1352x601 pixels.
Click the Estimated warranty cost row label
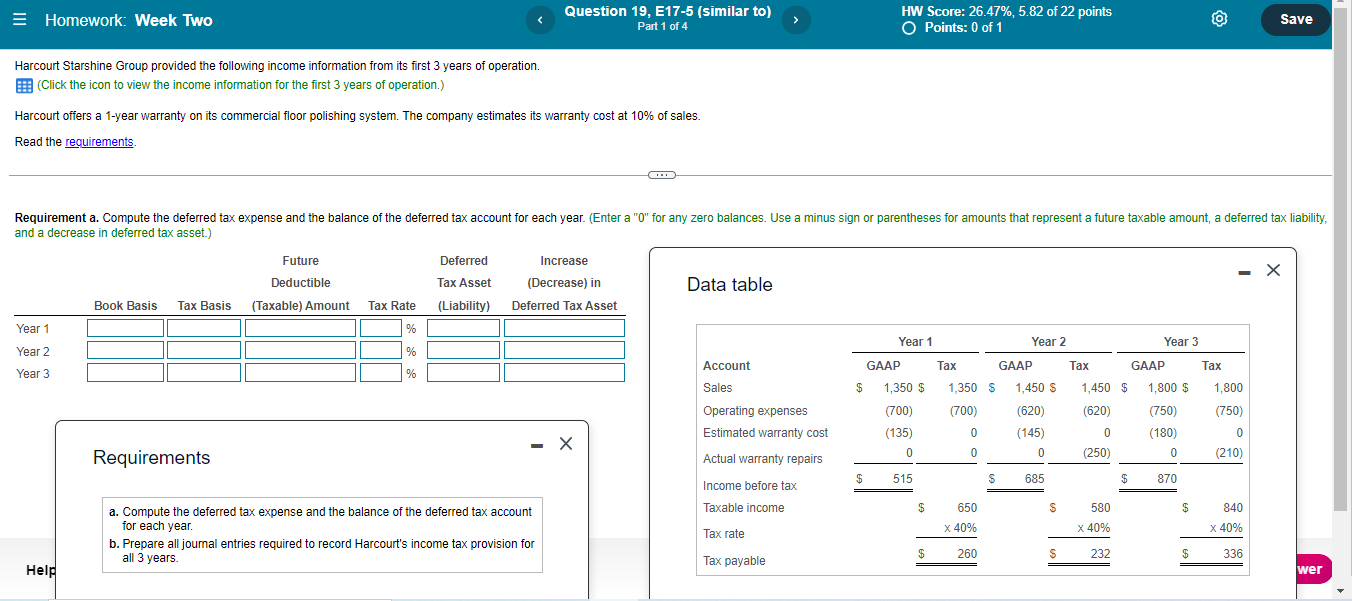pyautogui.click(x=765, y=433)
